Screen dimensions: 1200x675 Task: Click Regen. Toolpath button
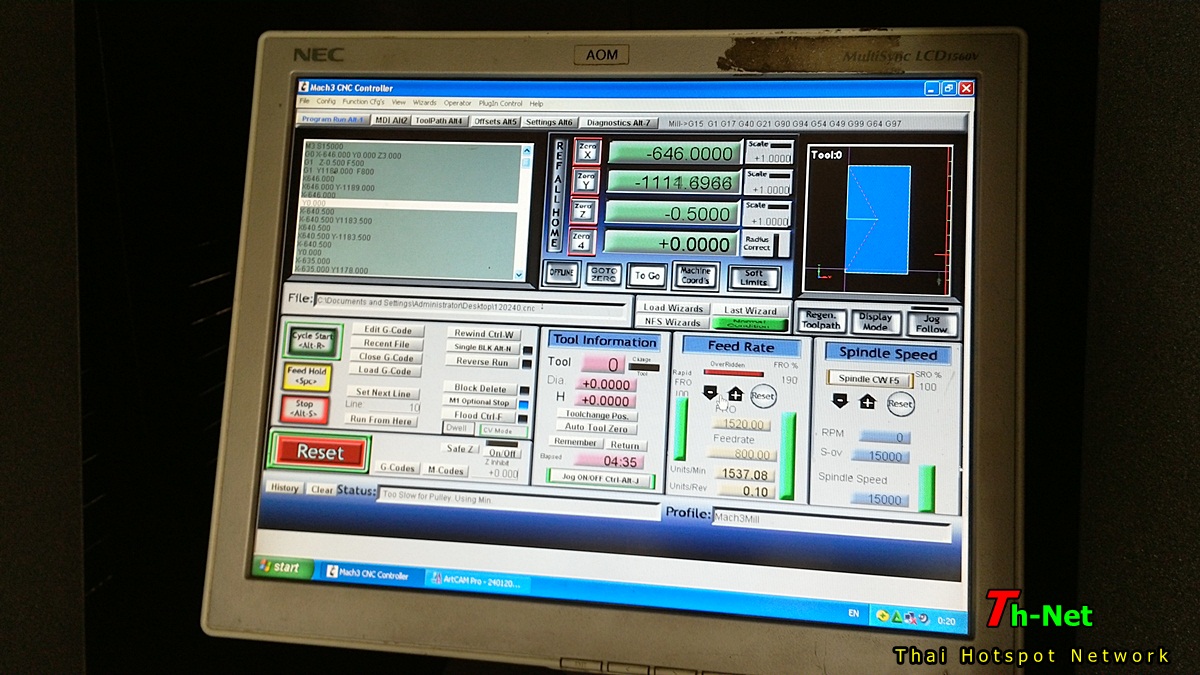click(821, 321)
